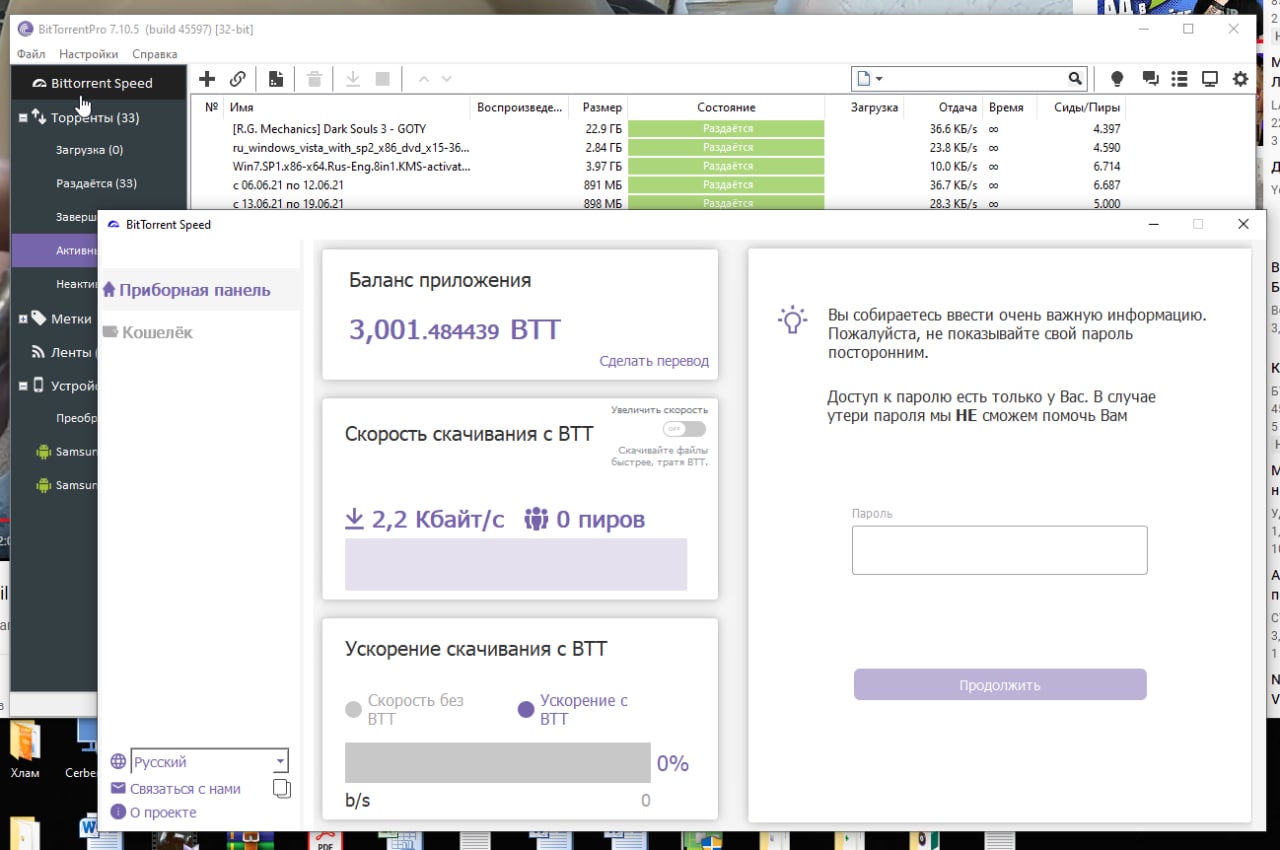Viewport: 1280px width, 850px height.
Task: Click the download speed graph area
Action: pyautogui.click(x=516, y=564)
